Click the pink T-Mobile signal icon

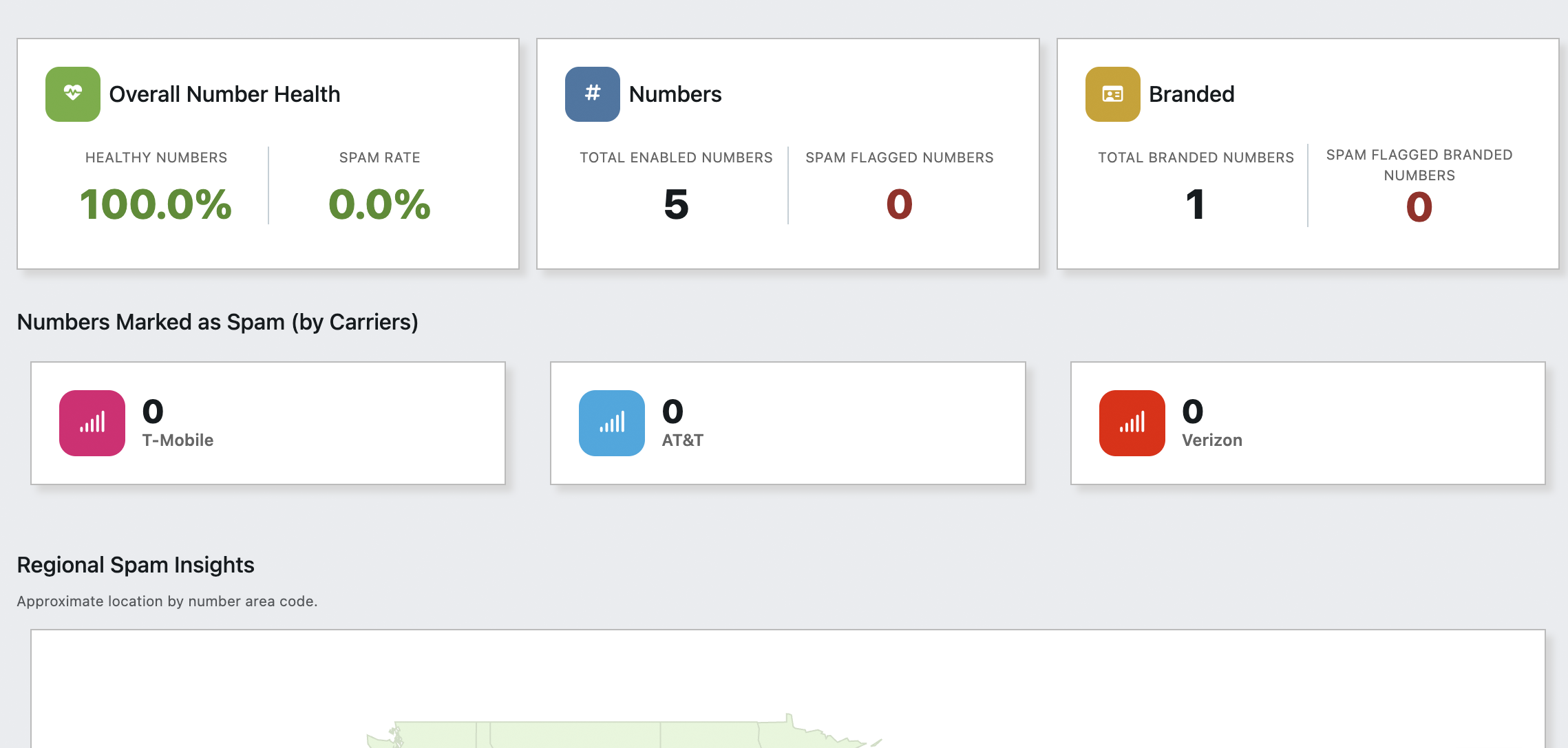coord(92,423)
